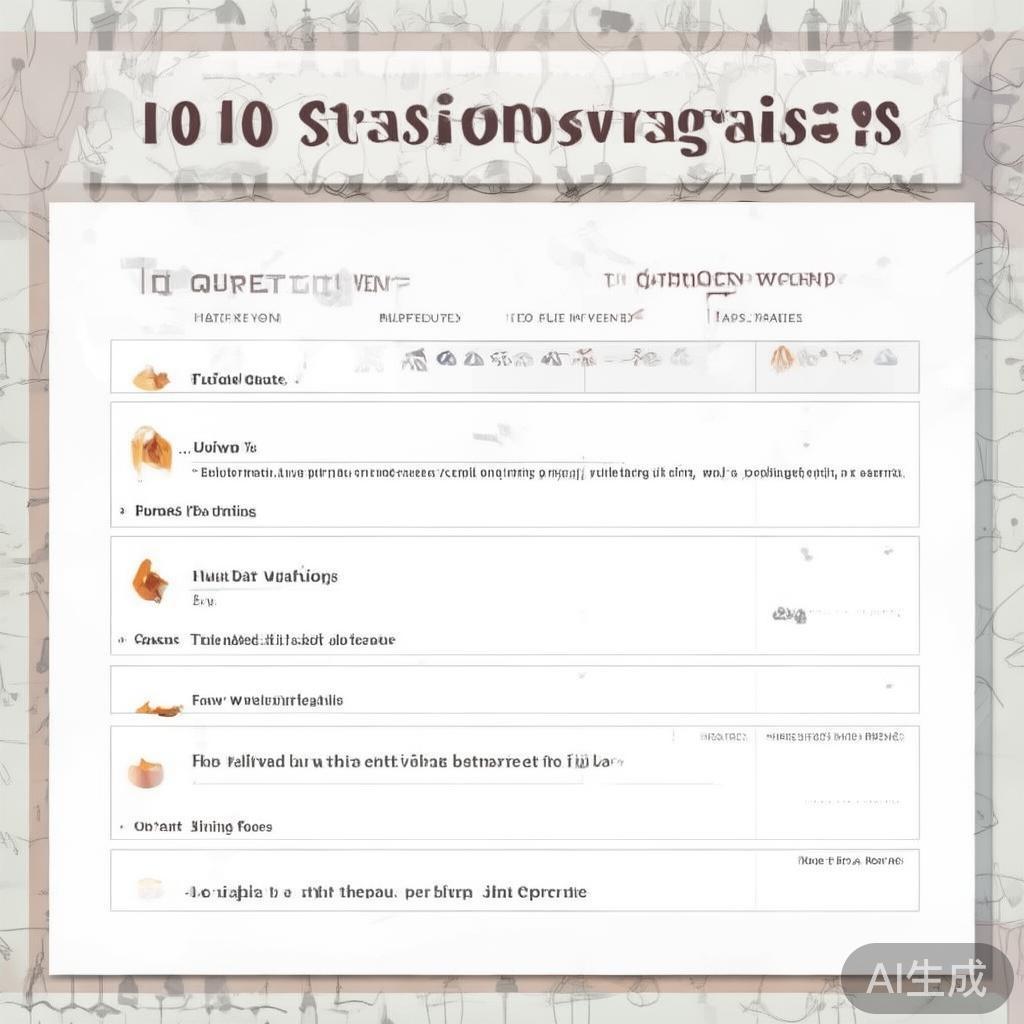
Task: Click the orange icon next to "Uoiwo"
Action: click(151, 449)
